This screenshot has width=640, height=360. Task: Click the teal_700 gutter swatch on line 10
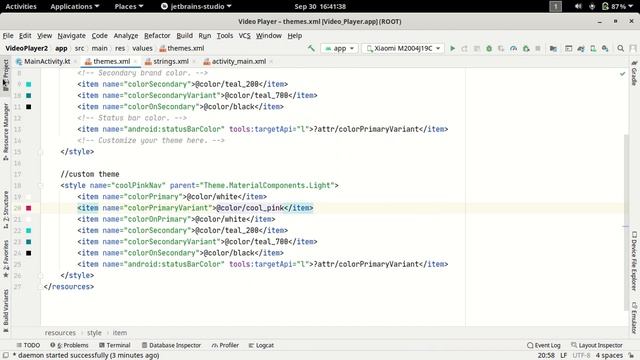pos(29,96)
